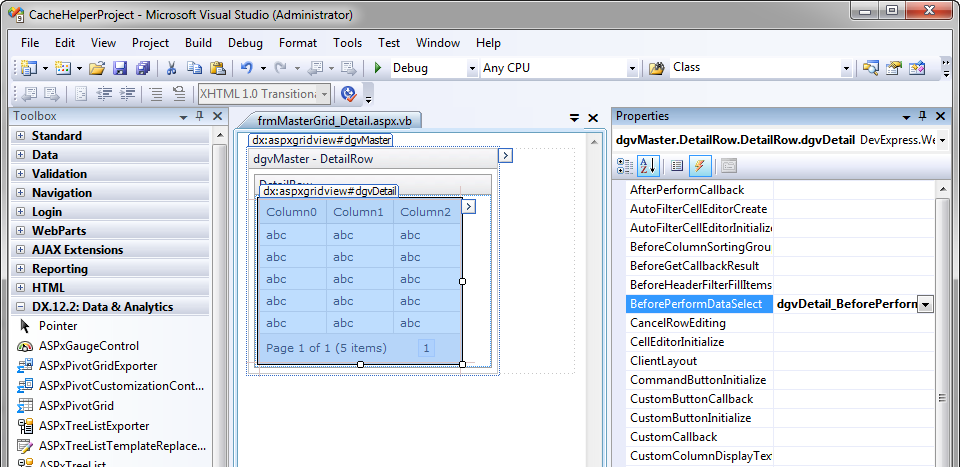The height and width of the screenshot is (467, 960).
Task: Open the Any CPU platform dropdown
Action: (632, 68)
